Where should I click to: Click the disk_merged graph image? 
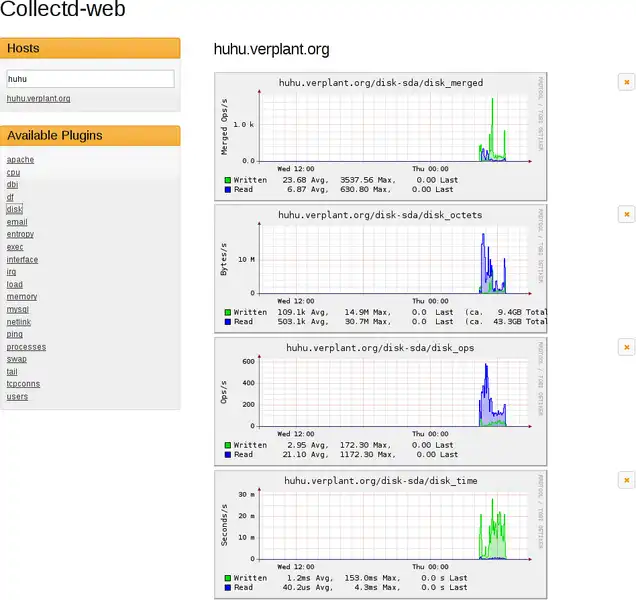pos(380,137)
